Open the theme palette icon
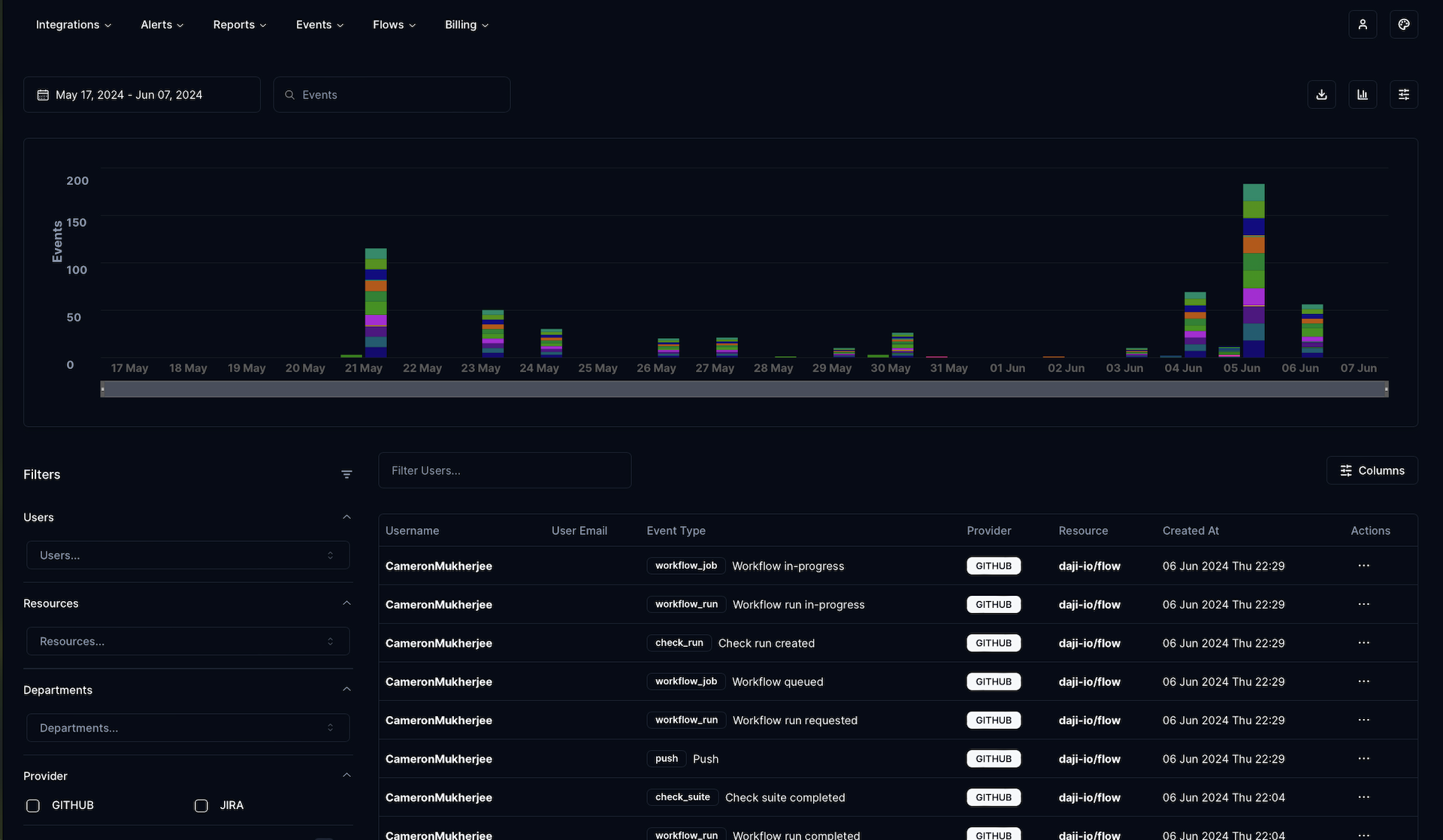This screenshot has height=840, width=1443. (1404, 25)
